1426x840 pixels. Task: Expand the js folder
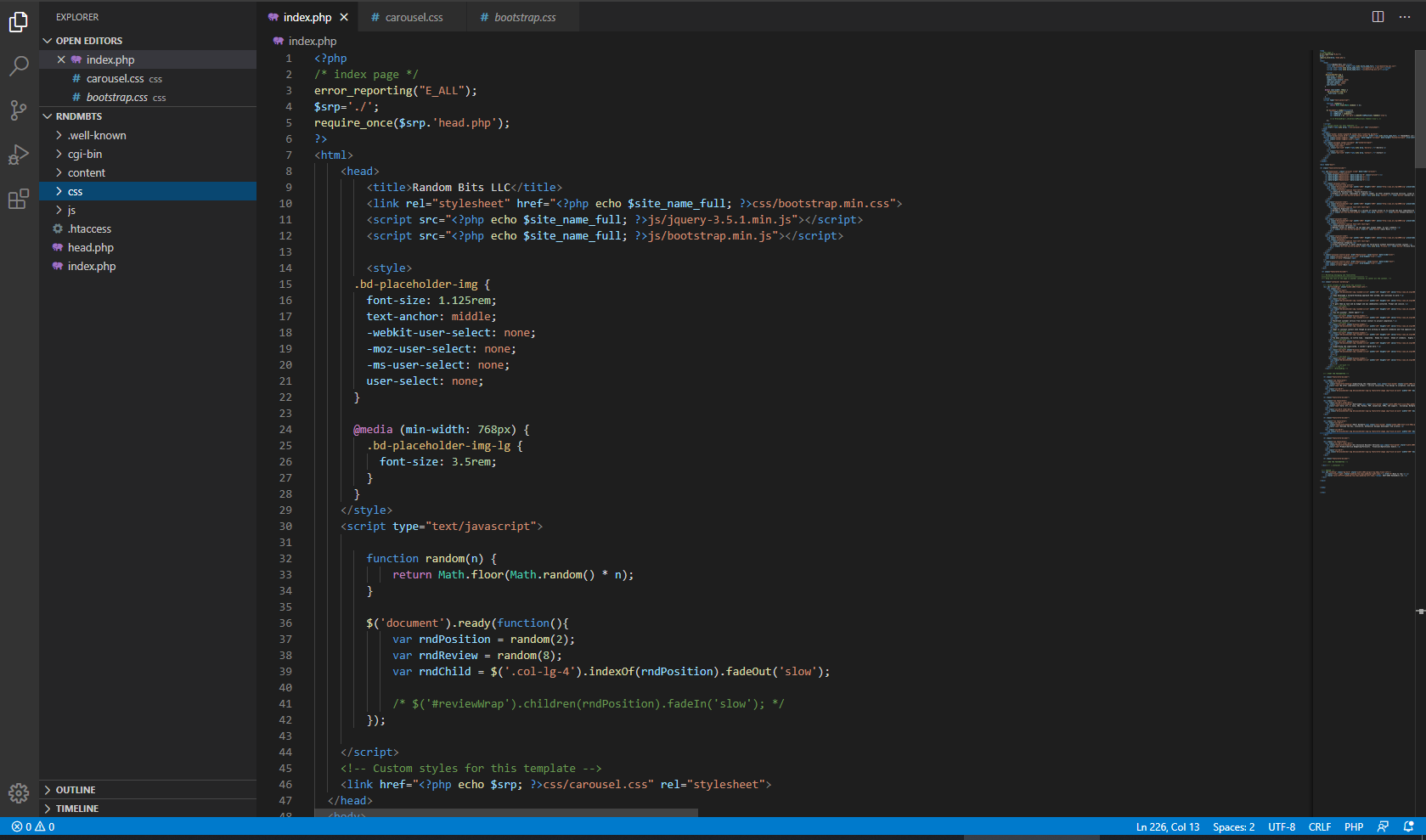point(148,210)
